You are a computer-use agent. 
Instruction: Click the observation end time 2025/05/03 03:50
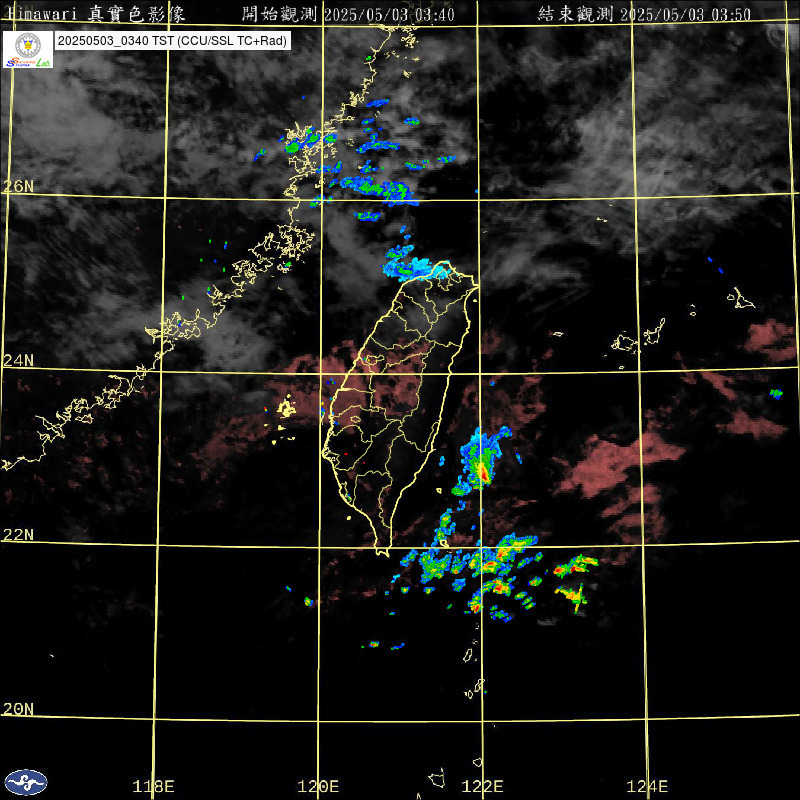tap(686, 14)
